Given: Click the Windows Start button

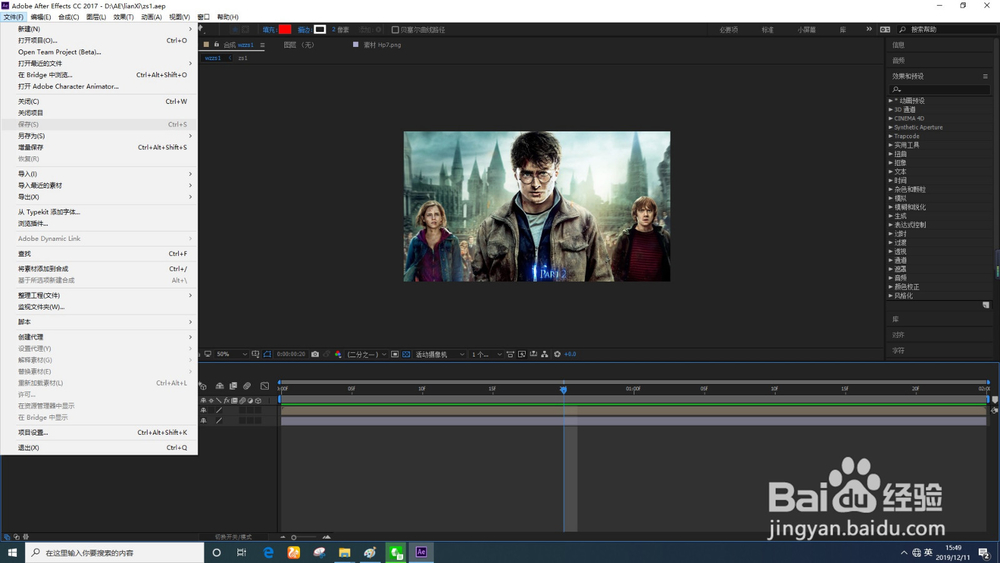Looking at the screenshot, I should tap(12, 552).
